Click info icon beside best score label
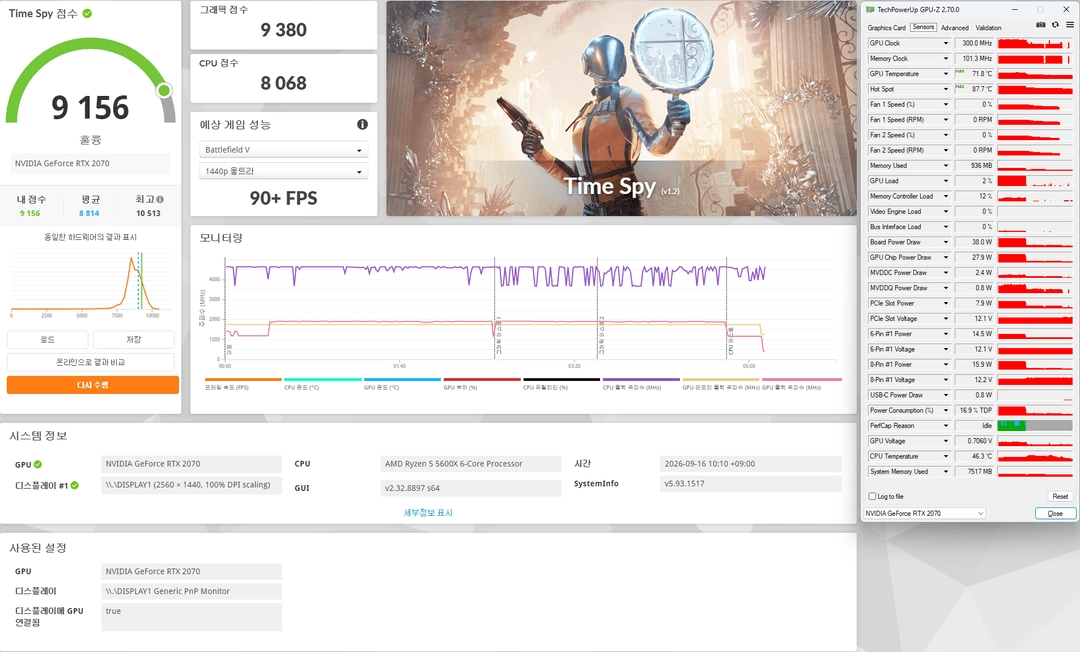 (x=160, y=199)
